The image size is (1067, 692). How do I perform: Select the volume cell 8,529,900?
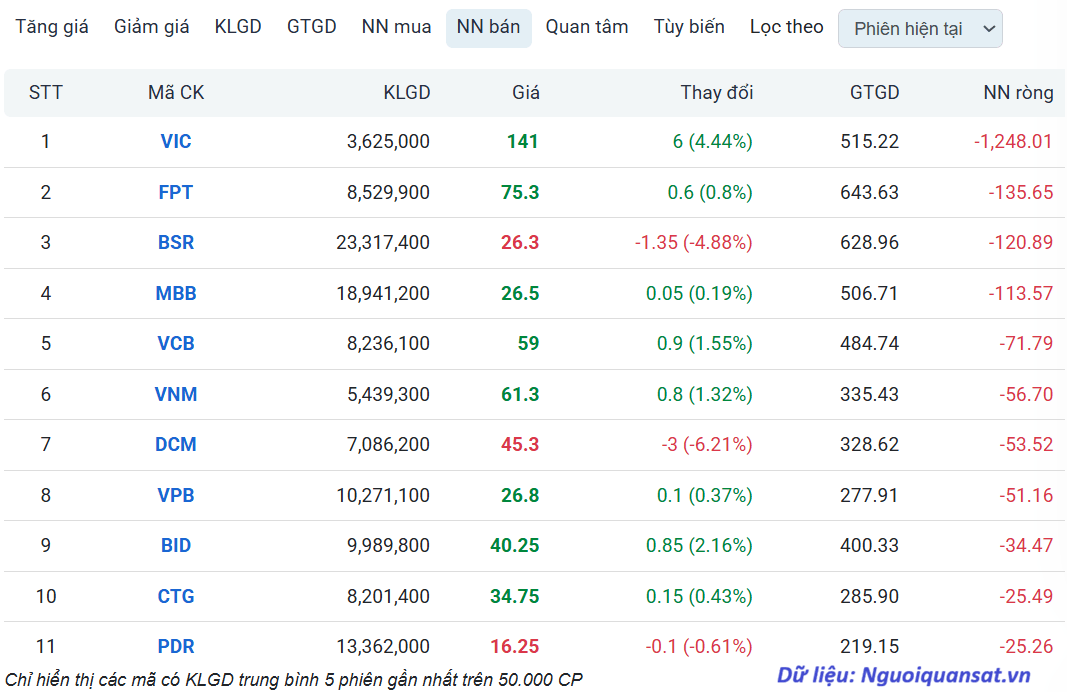(x=388, y=193)
